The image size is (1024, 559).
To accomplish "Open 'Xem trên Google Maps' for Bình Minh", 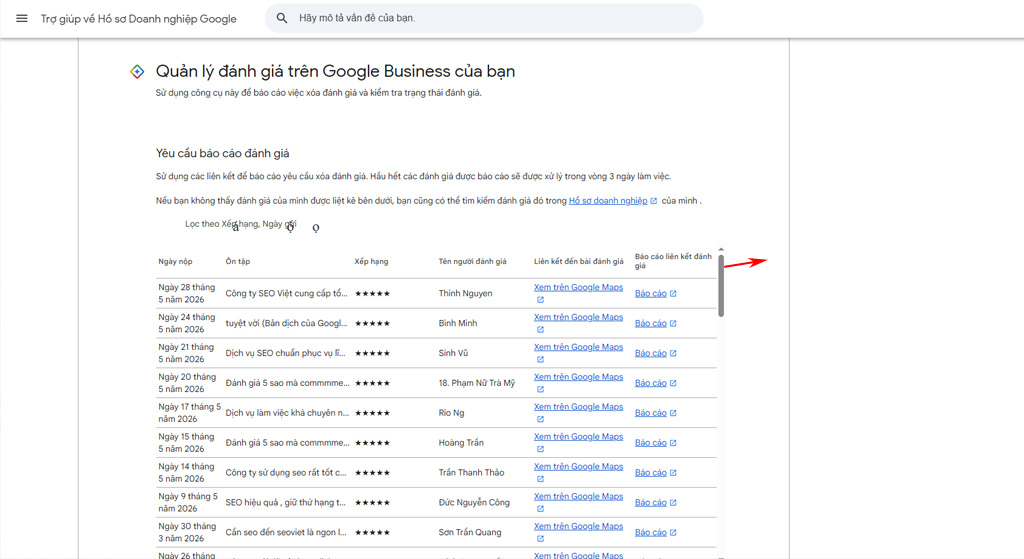I will click(578, 317).
